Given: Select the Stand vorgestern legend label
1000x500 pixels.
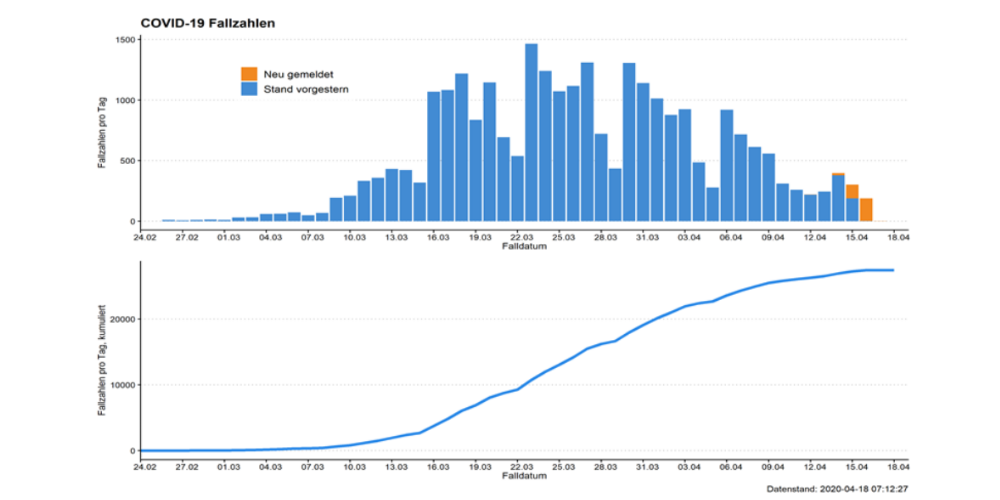Looking at the screenshot, I should (306, 89).
